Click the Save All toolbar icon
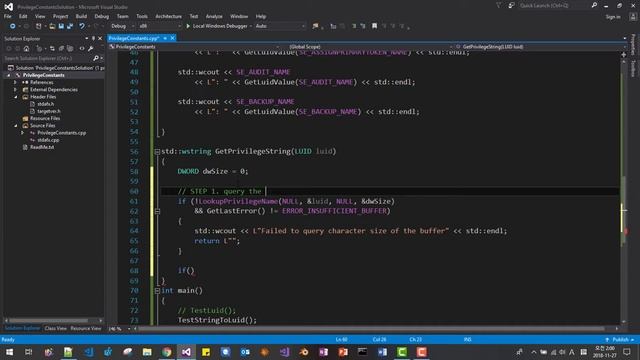Screen dimensions: 640x360 pyautogui.click(x=70, y=26)
